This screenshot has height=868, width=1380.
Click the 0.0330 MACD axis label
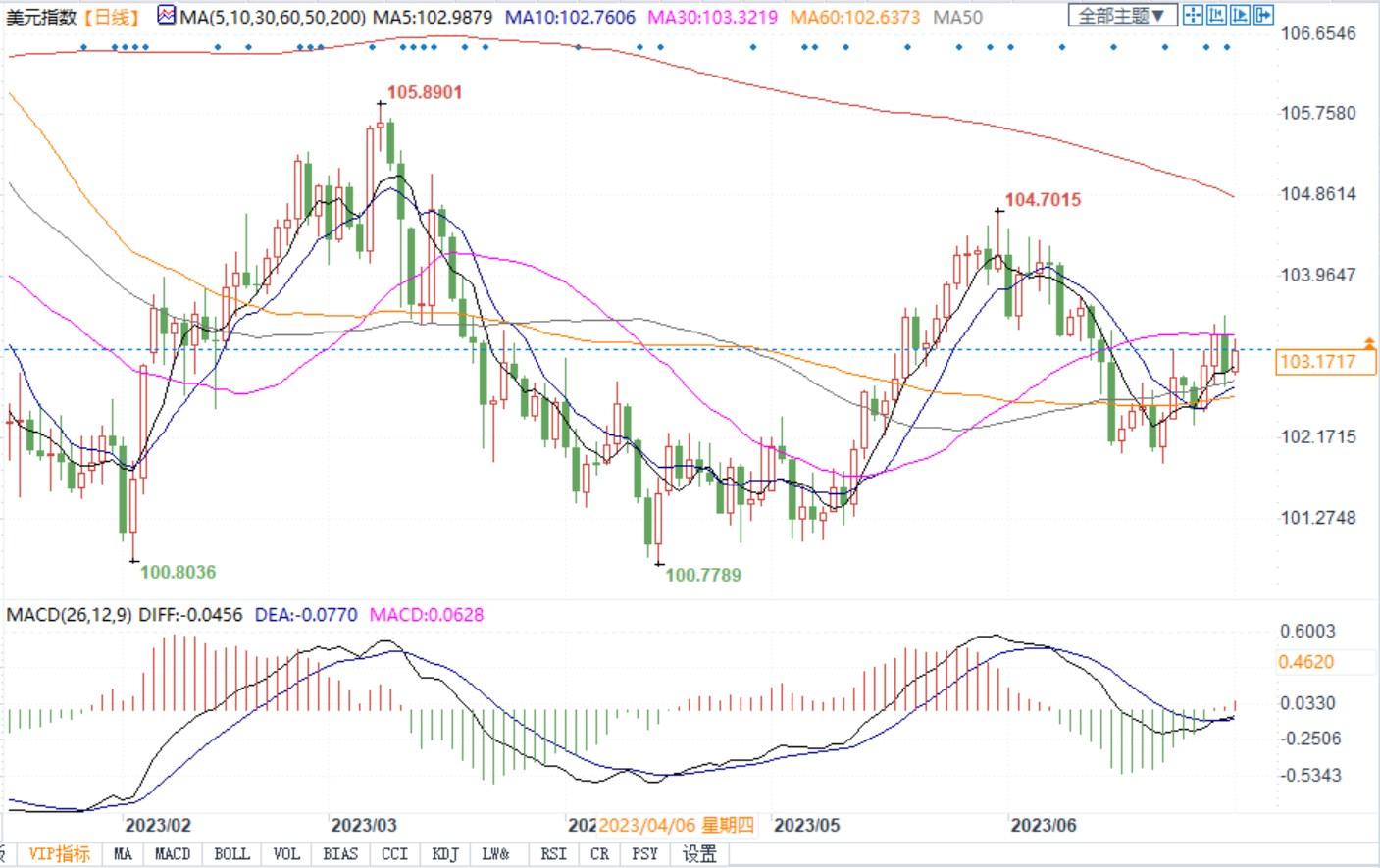click(1307, 702)
